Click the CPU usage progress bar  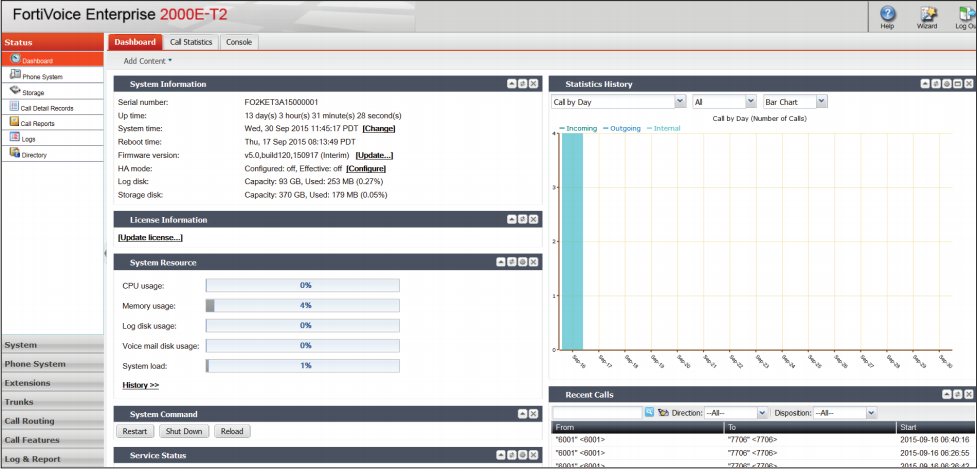point(303,285)
